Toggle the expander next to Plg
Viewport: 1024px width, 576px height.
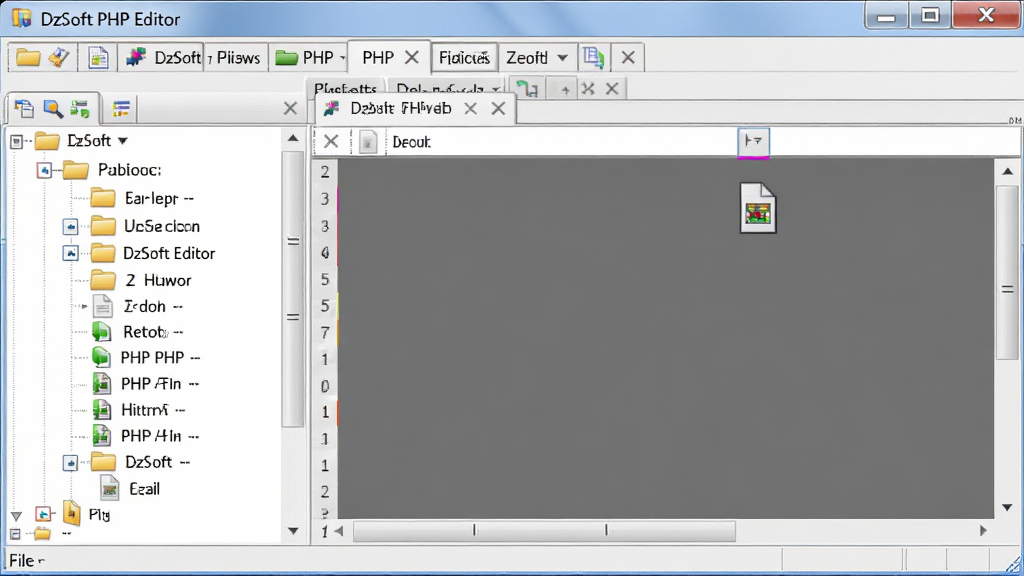pos(43,514)
